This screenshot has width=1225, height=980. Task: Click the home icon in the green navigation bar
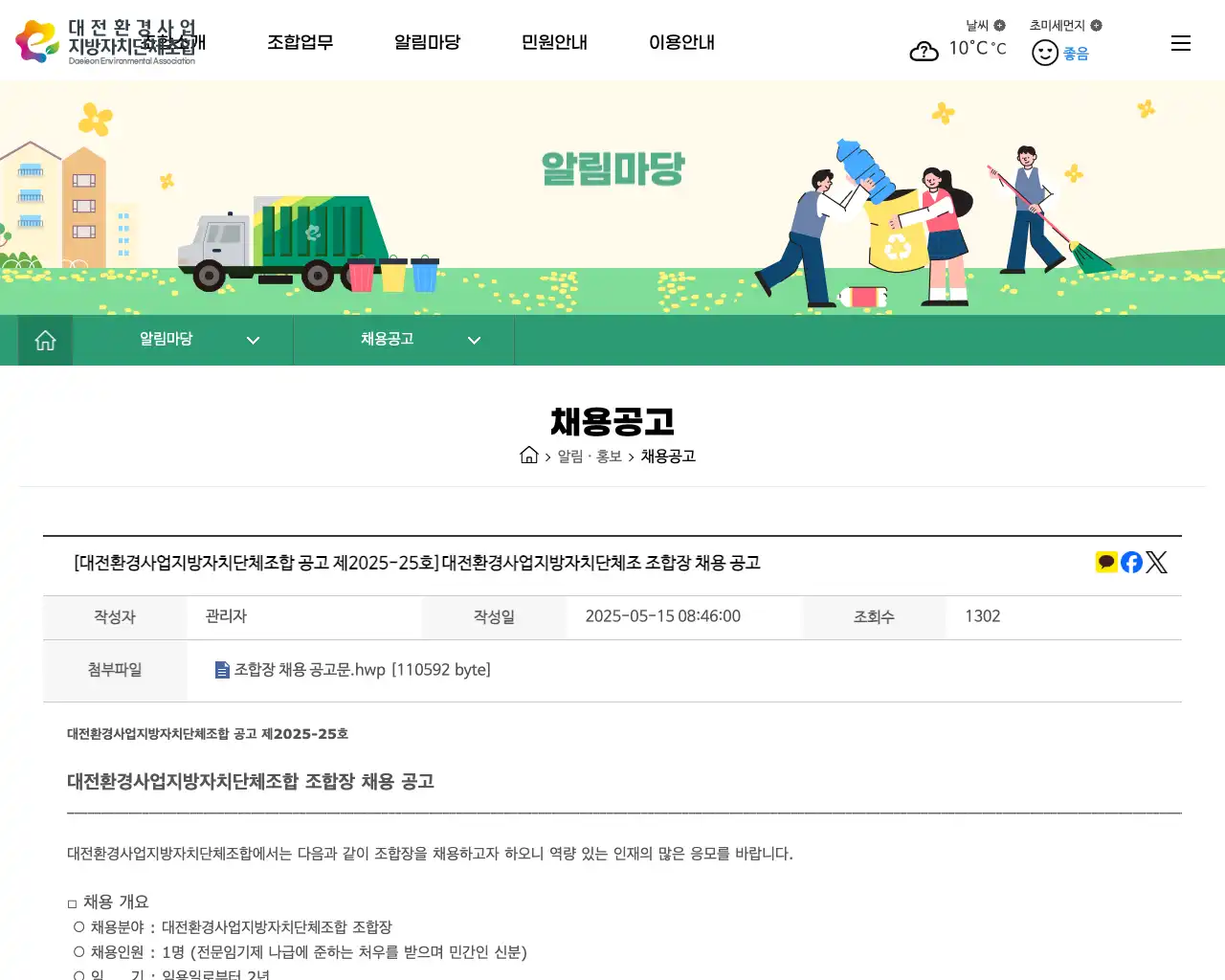pos(45,340)
